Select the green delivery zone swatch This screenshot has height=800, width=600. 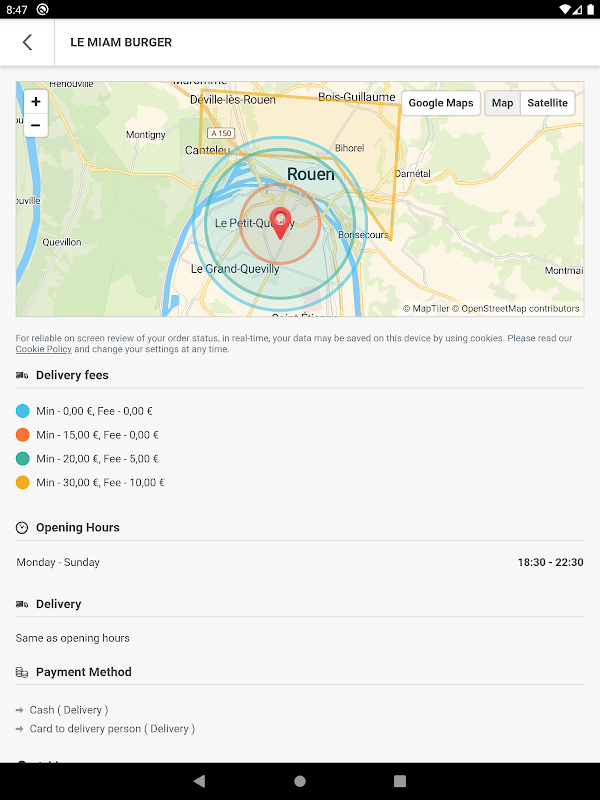22,459
